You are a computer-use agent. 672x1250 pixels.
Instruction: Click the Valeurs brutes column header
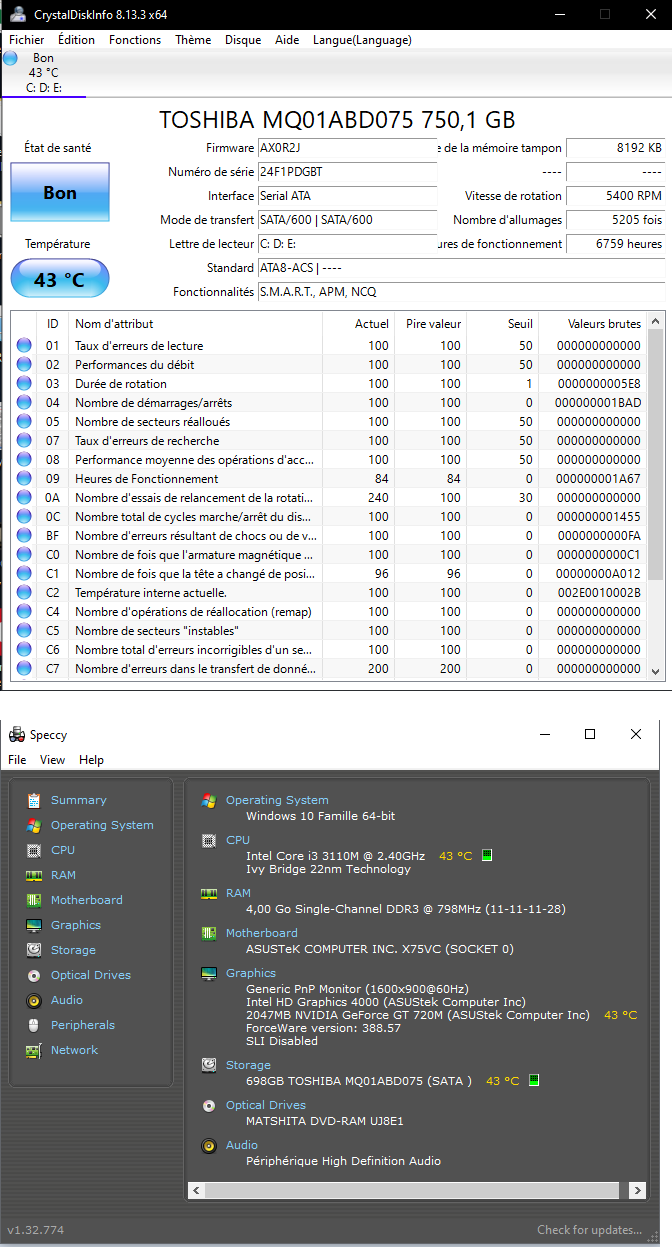pos(592,324)
